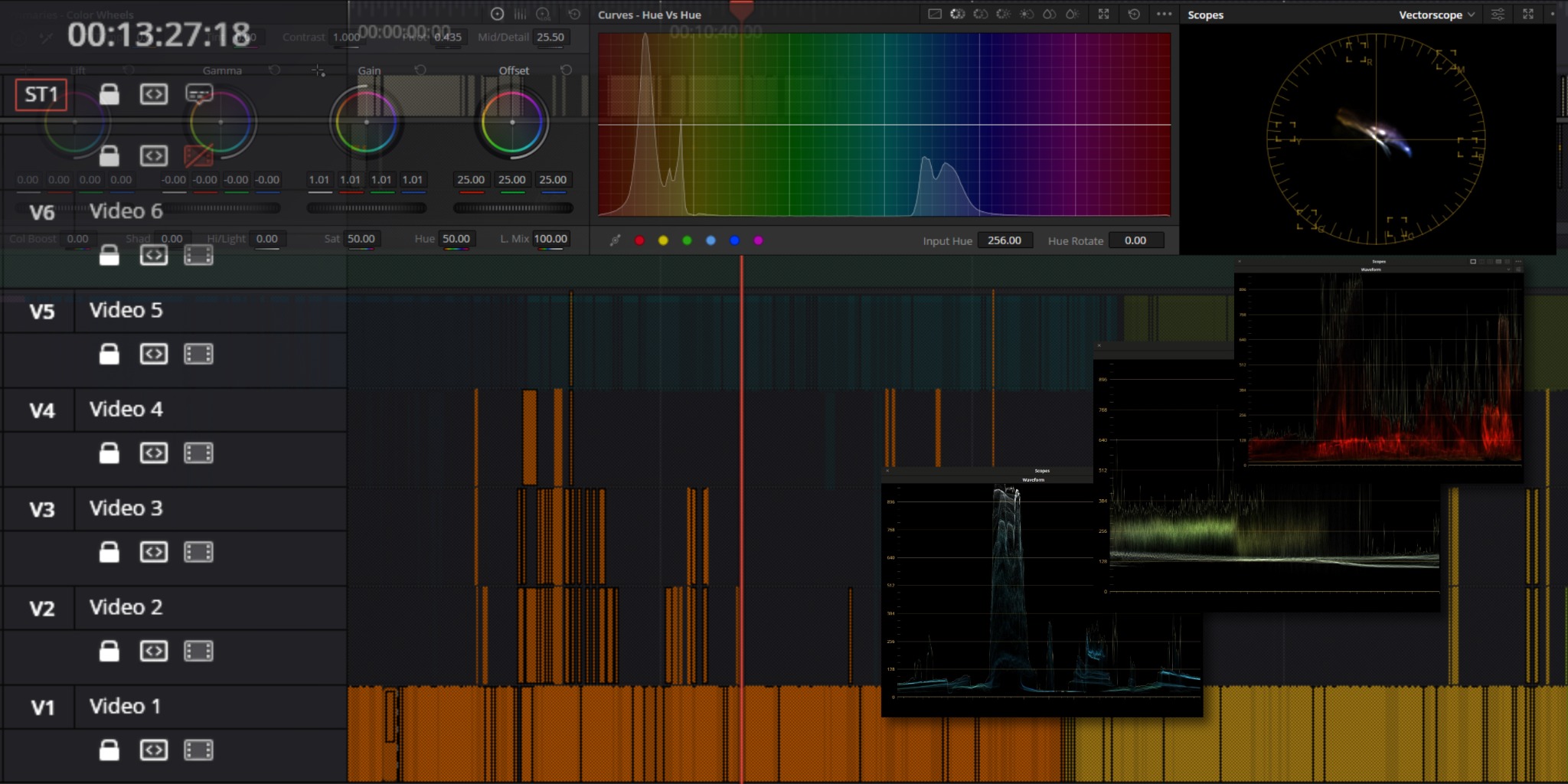The width and height of the screenshot is (1568, 784).
Task: Toggle lock on the Video 2 track
Action: pos(109,651)
